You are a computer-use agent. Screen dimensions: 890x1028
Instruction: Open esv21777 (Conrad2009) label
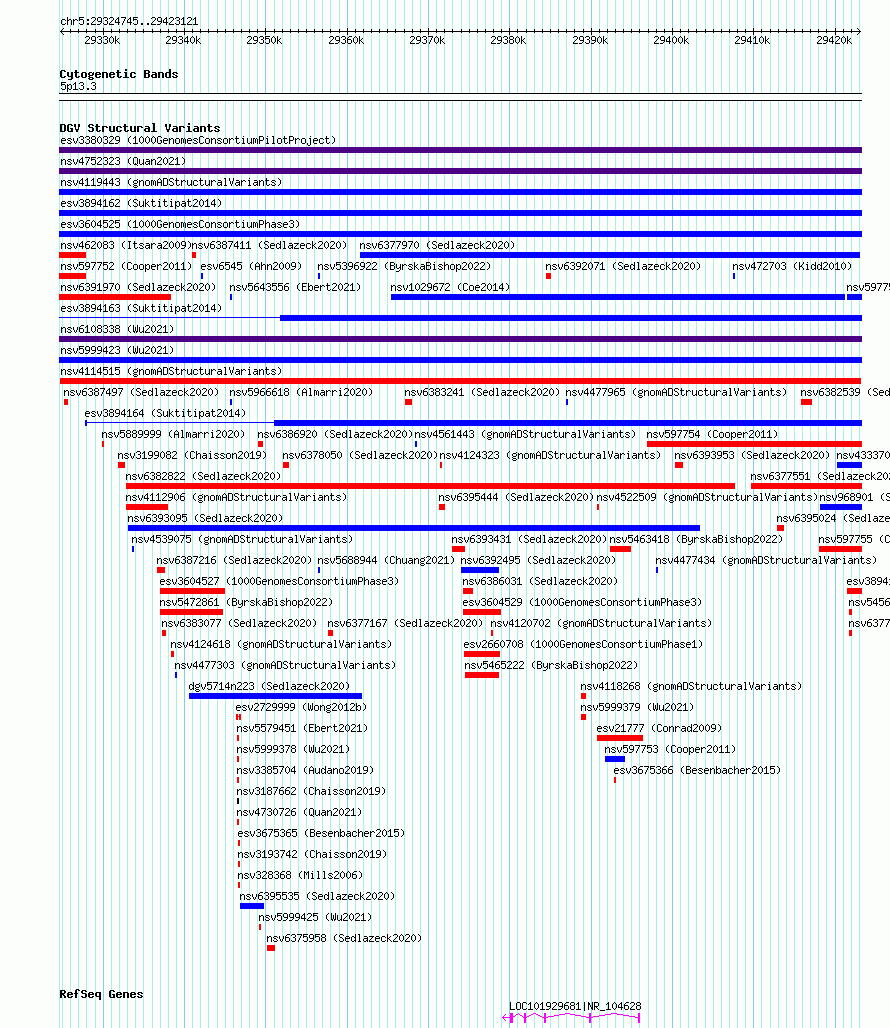(659, 728)
